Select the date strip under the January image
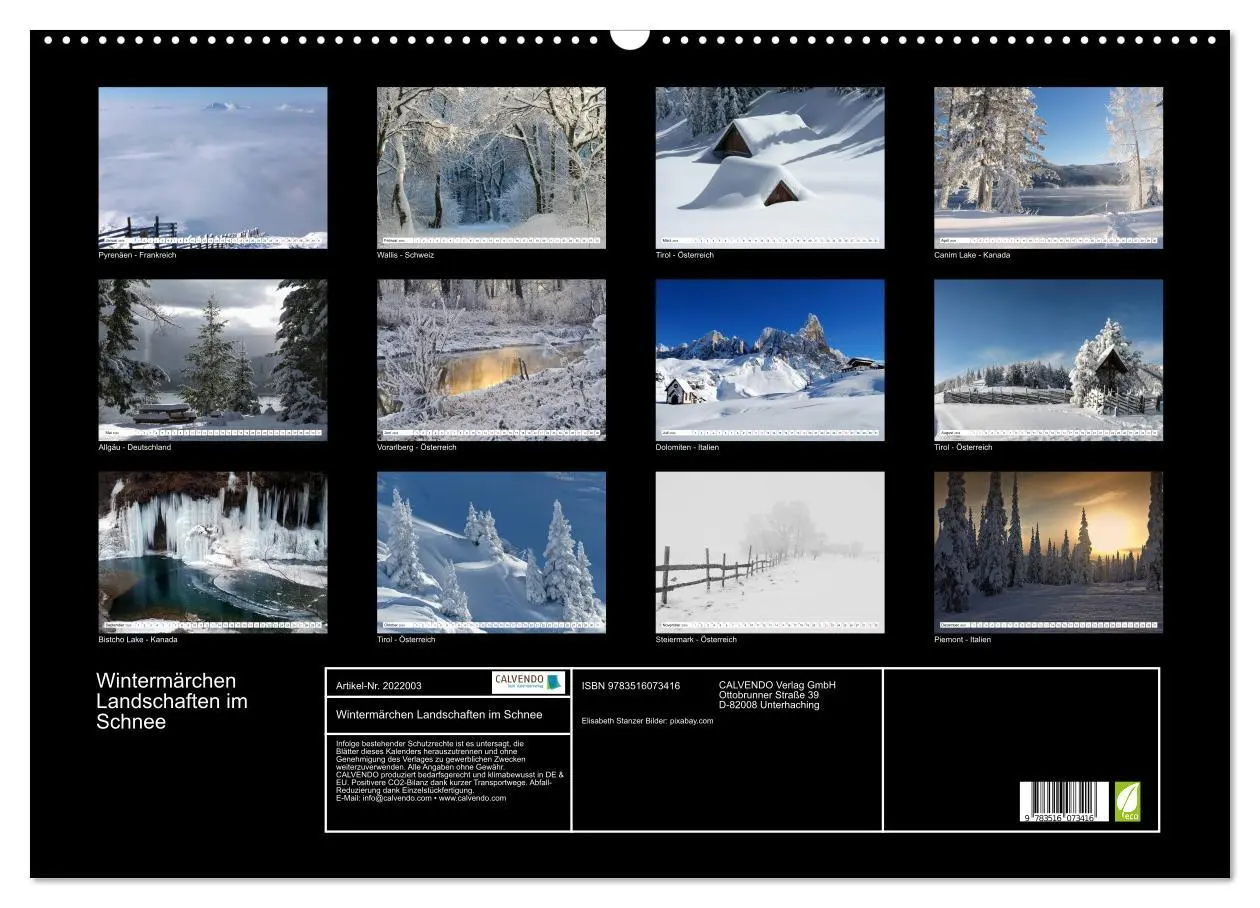Image resolution: width=1260 pixels, height=908 pixels. [213, 240]
